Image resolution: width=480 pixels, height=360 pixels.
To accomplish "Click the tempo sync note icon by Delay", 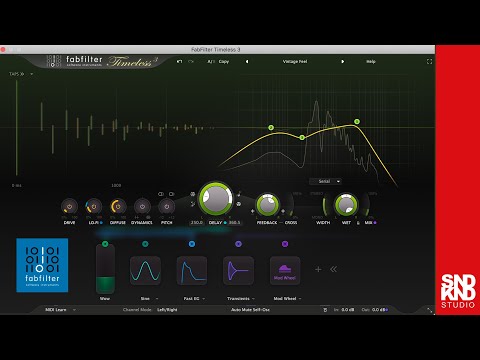I will tap(239, 194).
